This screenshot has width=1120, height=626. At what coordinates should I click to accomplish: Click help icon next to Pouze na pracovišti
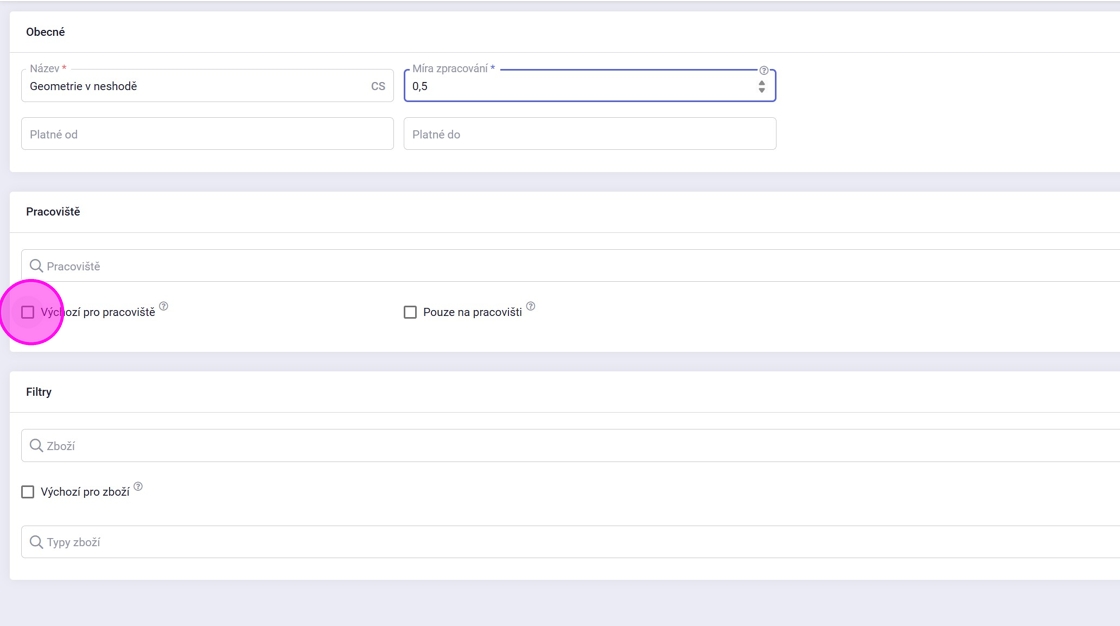pyautogui.click(x=531, y=307)
